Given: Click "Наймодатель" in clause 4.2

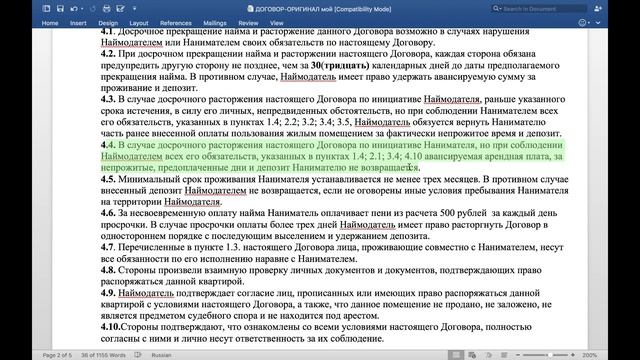Looking at the screenshot, I should (308, 77).
